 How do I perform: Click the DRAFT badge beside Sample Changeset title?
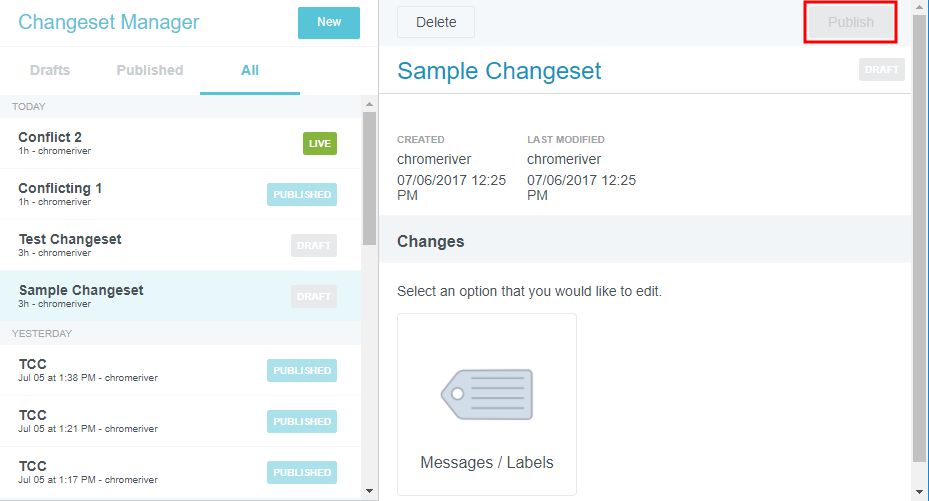pos(881,70)
